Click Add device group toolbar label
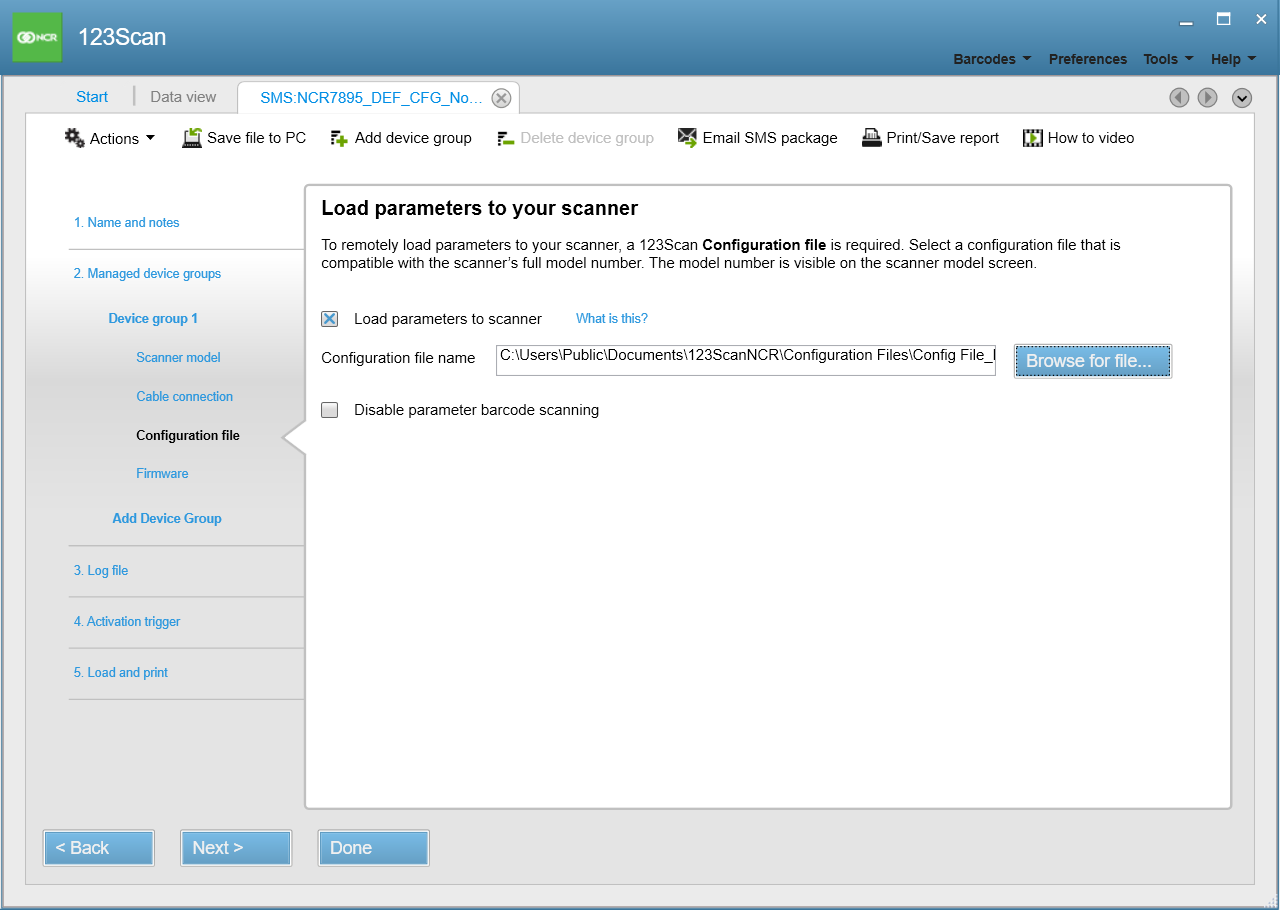The width and height of the screenshot is (1280, 910). tap(413, 138)
